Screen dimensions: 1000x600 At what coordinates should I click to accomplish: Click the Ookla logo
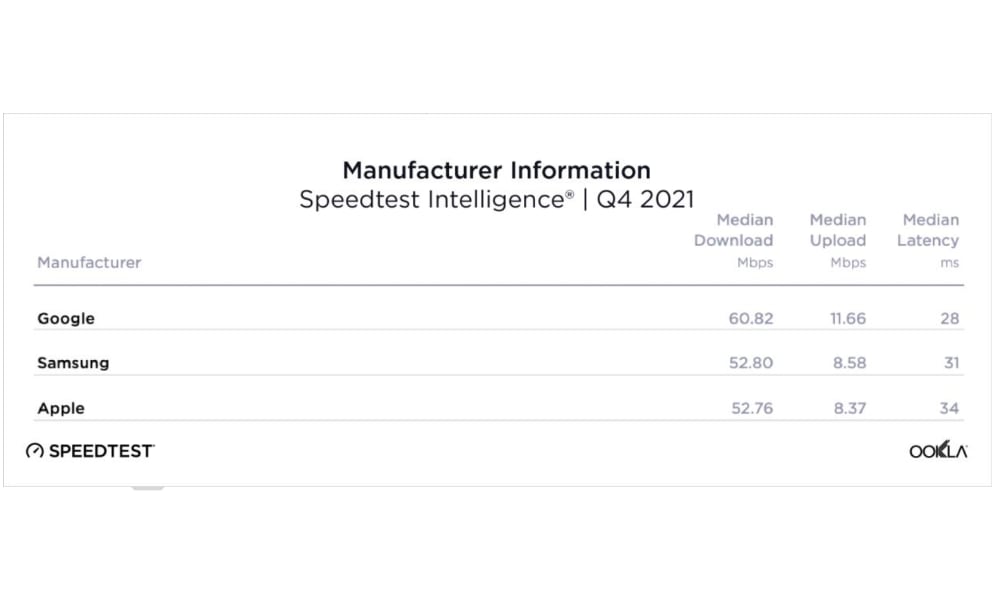click(938, 450)
